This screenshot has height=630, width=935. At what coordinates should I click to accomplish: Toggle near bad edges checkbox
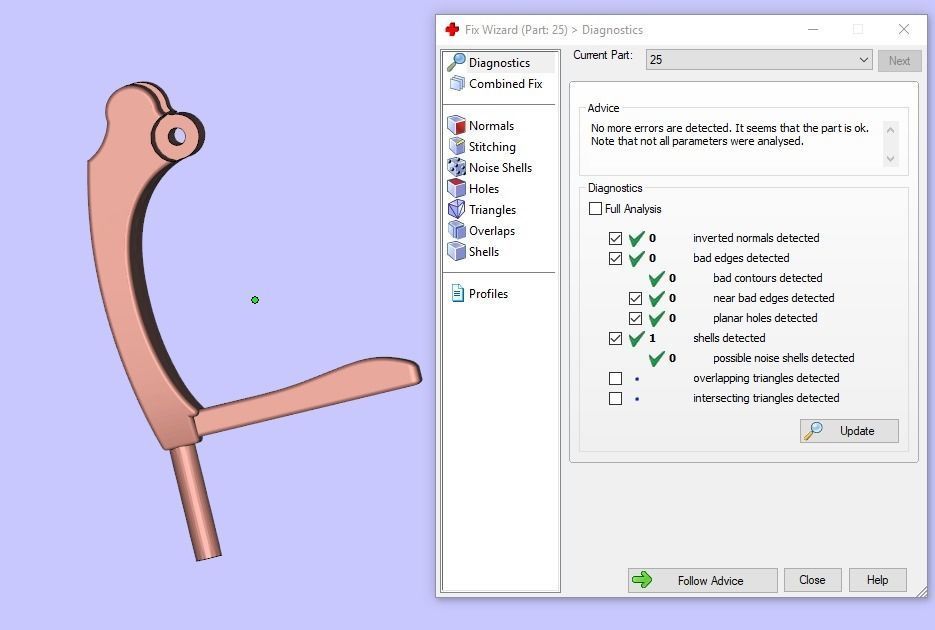pyautogui.click(x=635, y=298)
